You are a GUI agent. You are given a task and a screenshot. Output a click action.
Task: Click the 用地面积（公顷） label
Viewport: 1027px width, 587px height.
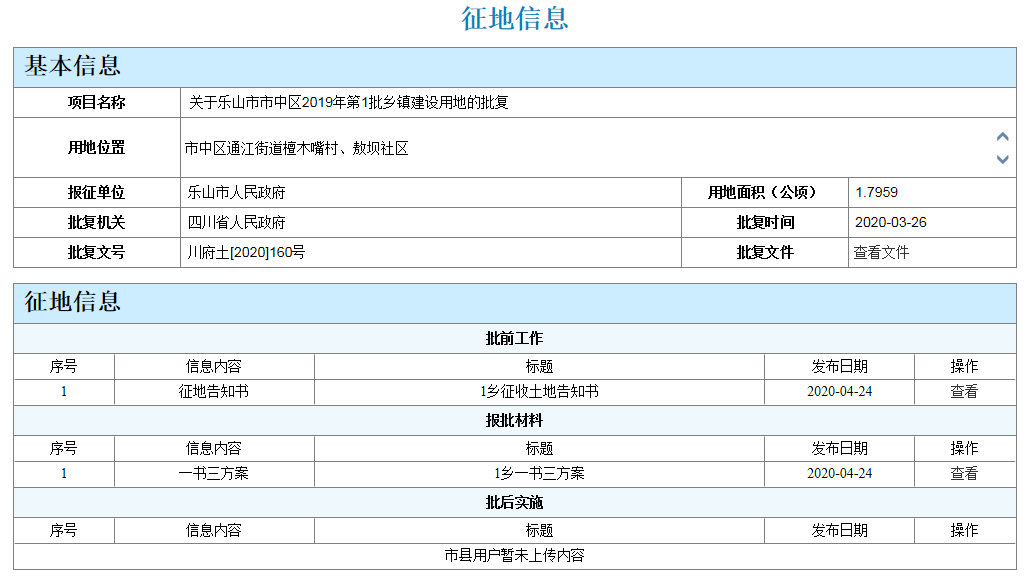(x=764, y=193)
